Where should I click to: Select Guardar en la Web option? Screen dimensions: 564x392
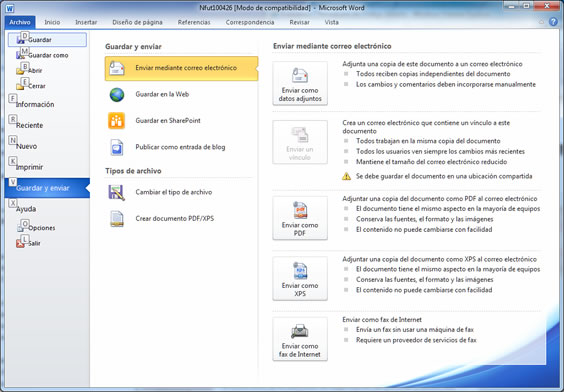click(182, 95)
